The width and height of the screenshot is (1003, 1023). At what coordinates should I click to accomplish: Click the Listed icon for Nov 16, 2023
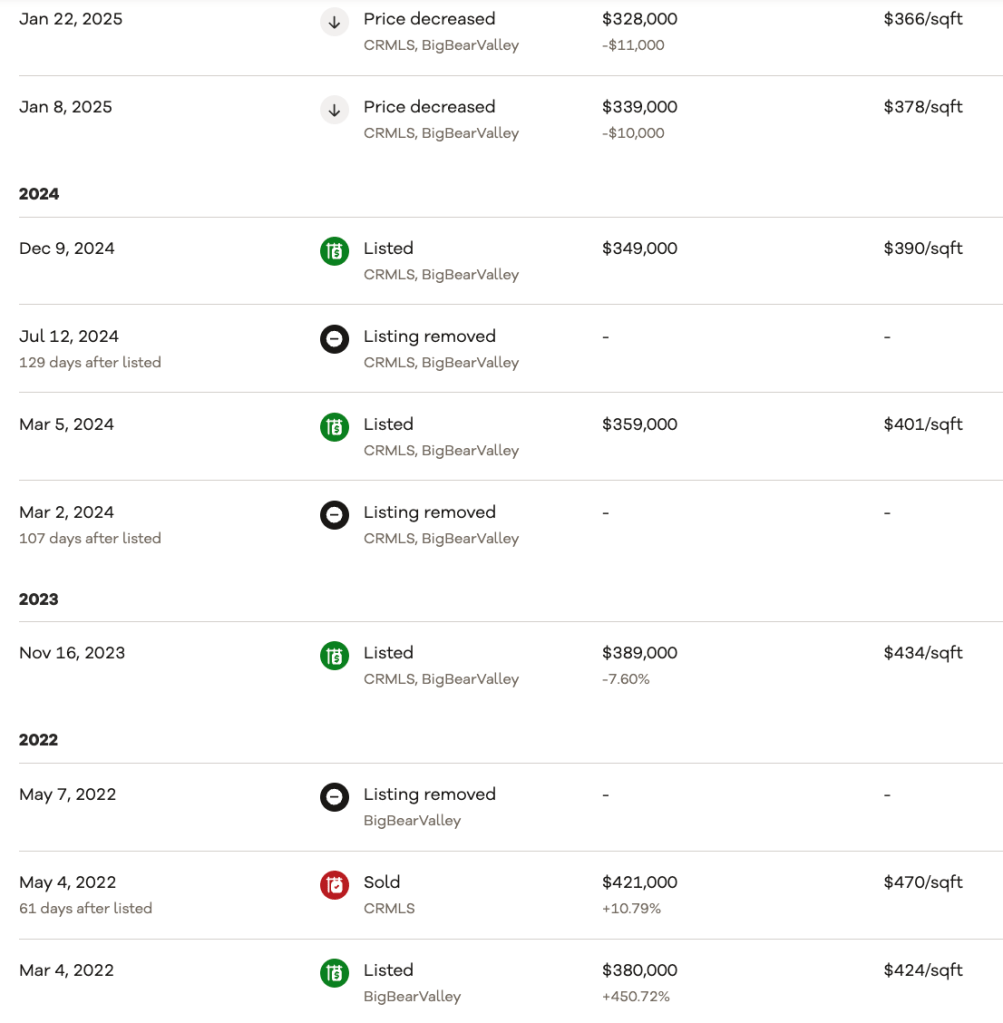point(334,656)
